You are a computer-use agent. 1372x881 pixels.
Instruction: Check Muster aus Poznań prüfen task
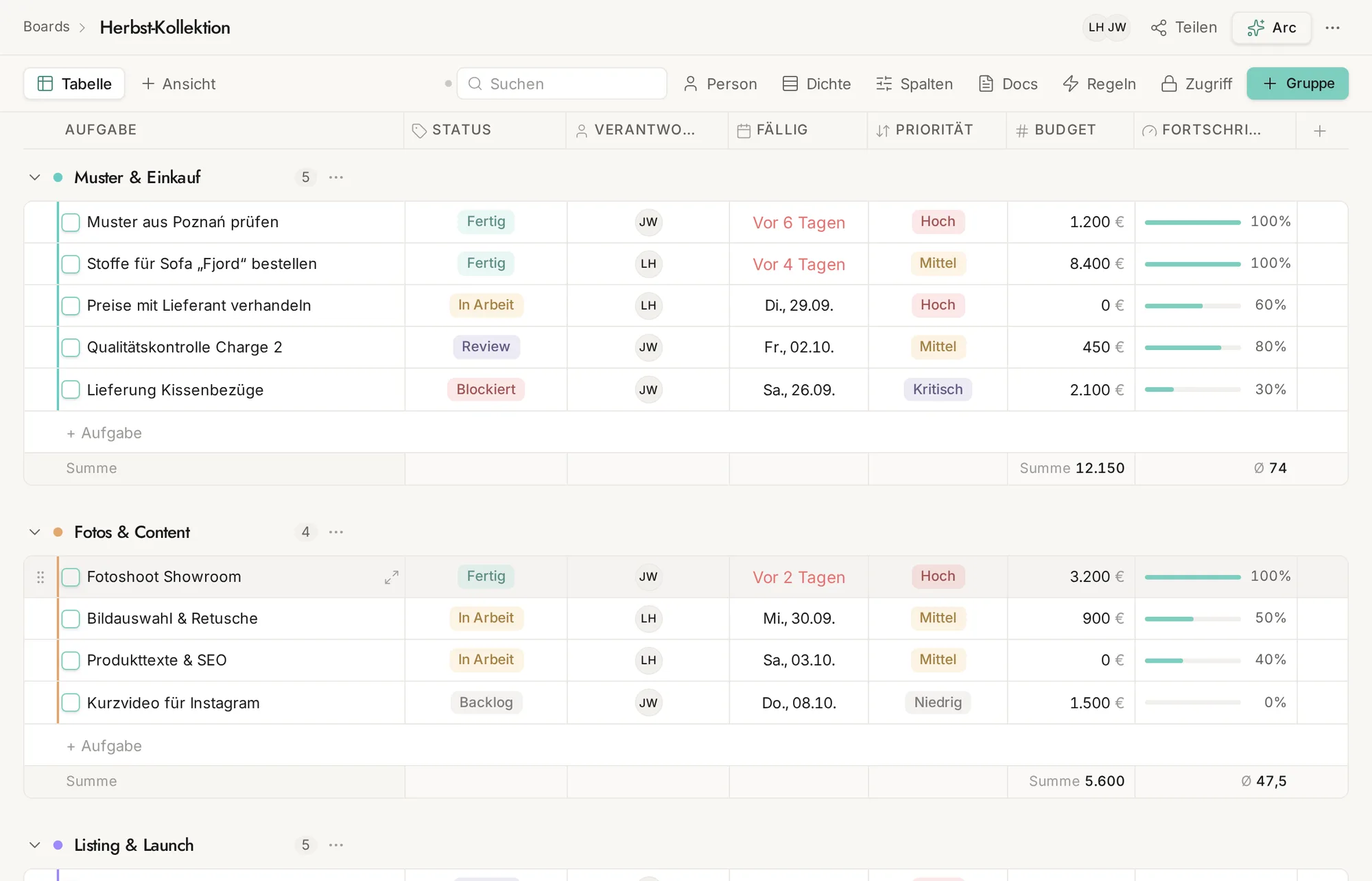71,222
